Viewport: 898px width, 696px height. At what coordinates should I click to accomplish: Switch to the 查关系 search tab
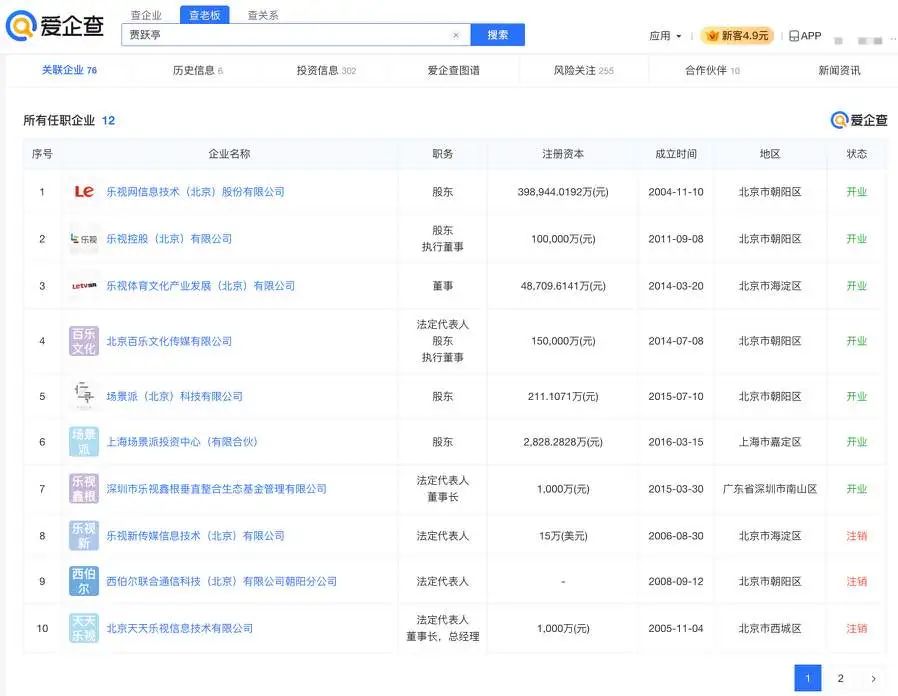coord(263,15)
